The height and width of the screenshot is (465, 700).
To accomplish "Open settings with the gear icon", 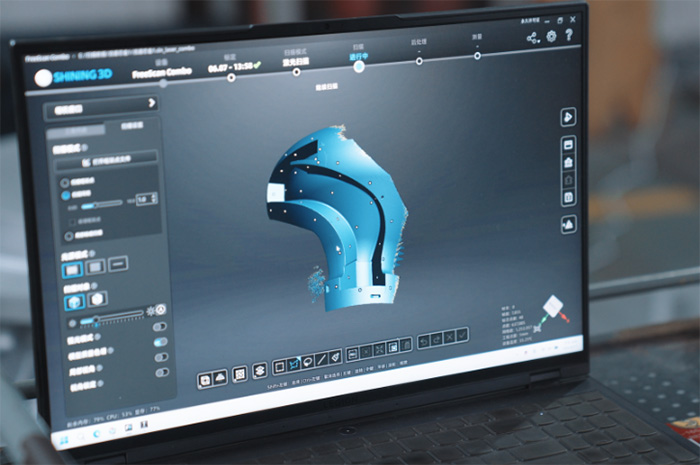I will click(x=551, y=37).
